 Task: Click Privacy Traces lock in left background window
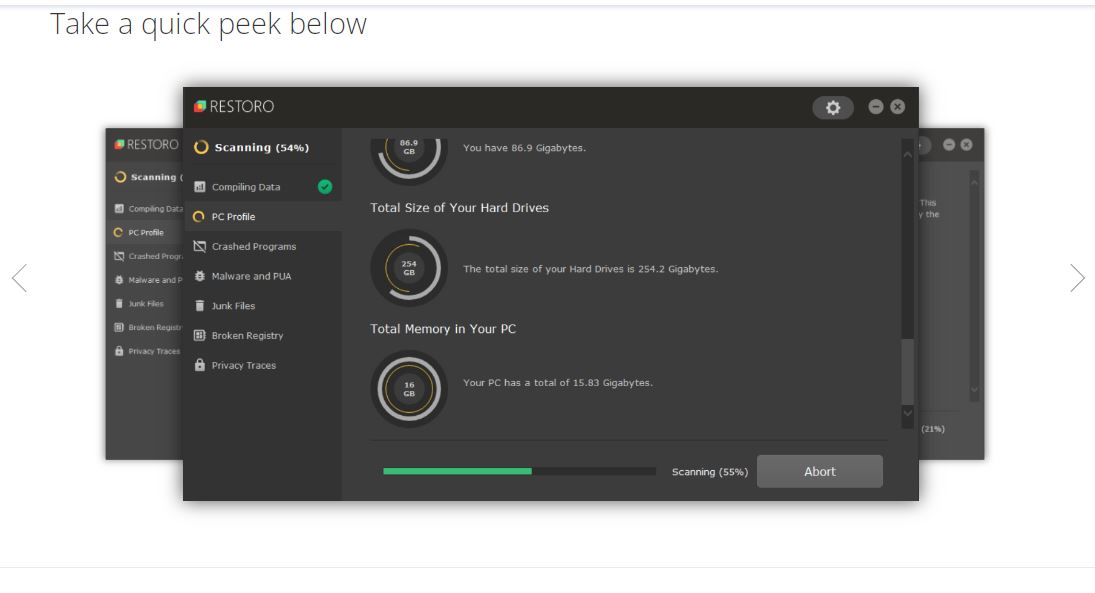(x=119, y=351)
